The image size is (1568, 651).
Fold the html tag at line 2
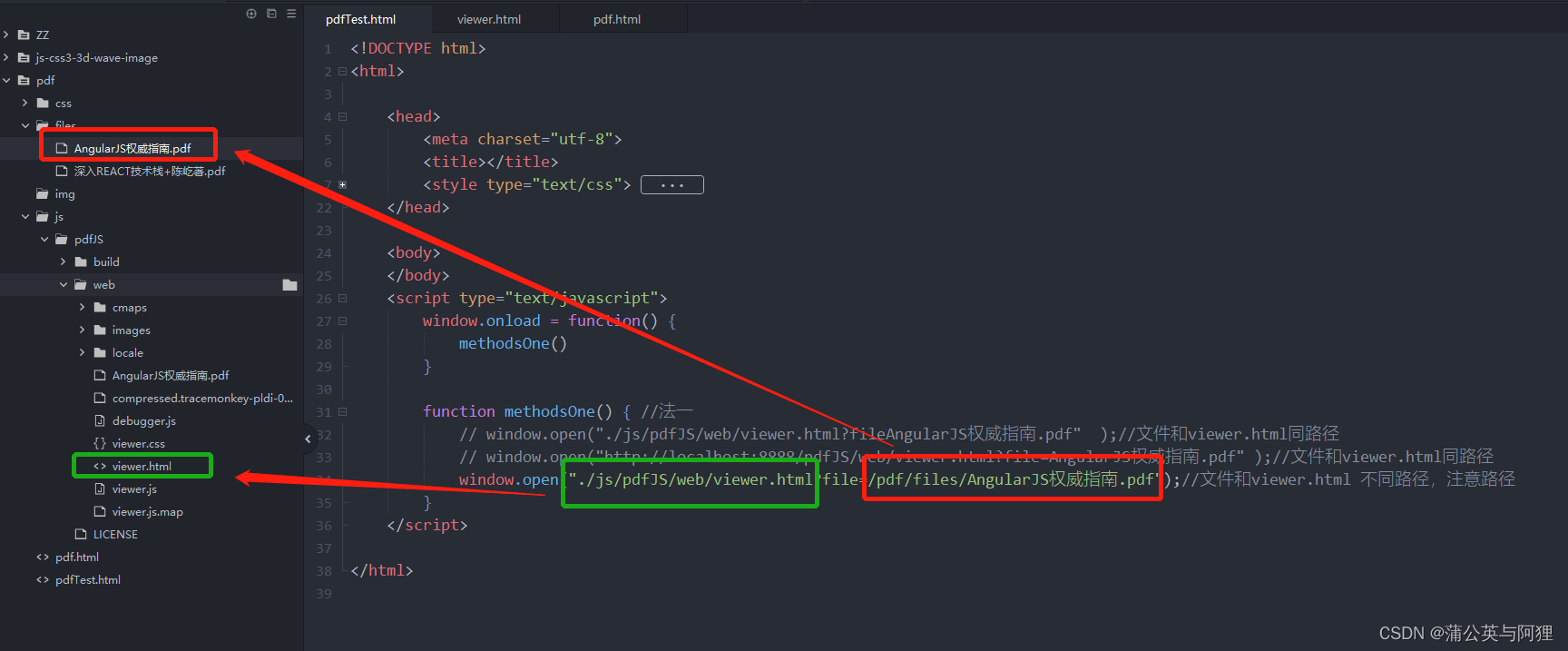[x=342, y=71]
